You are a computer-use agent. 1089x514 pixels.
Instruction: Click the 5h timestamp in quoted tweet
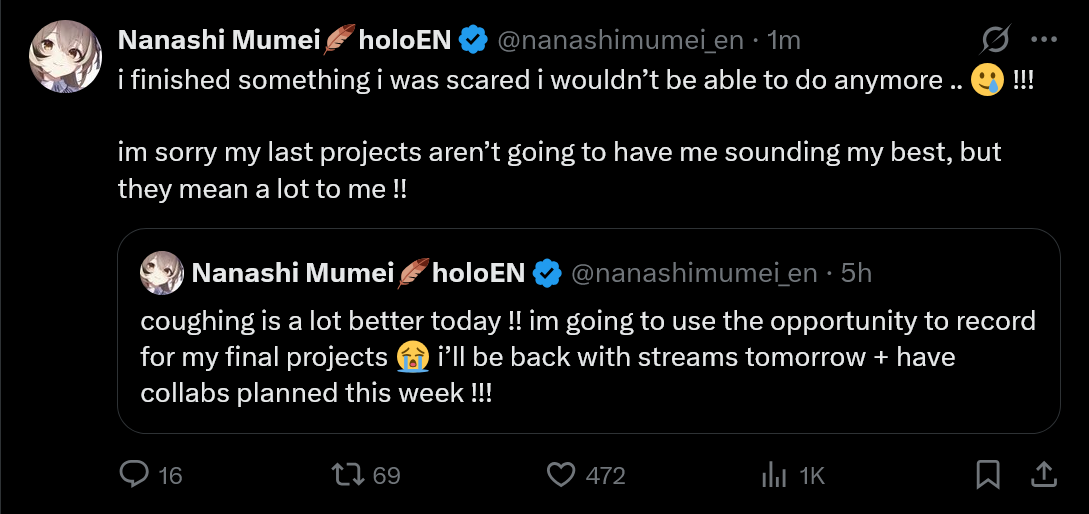(x=856, y=272)
